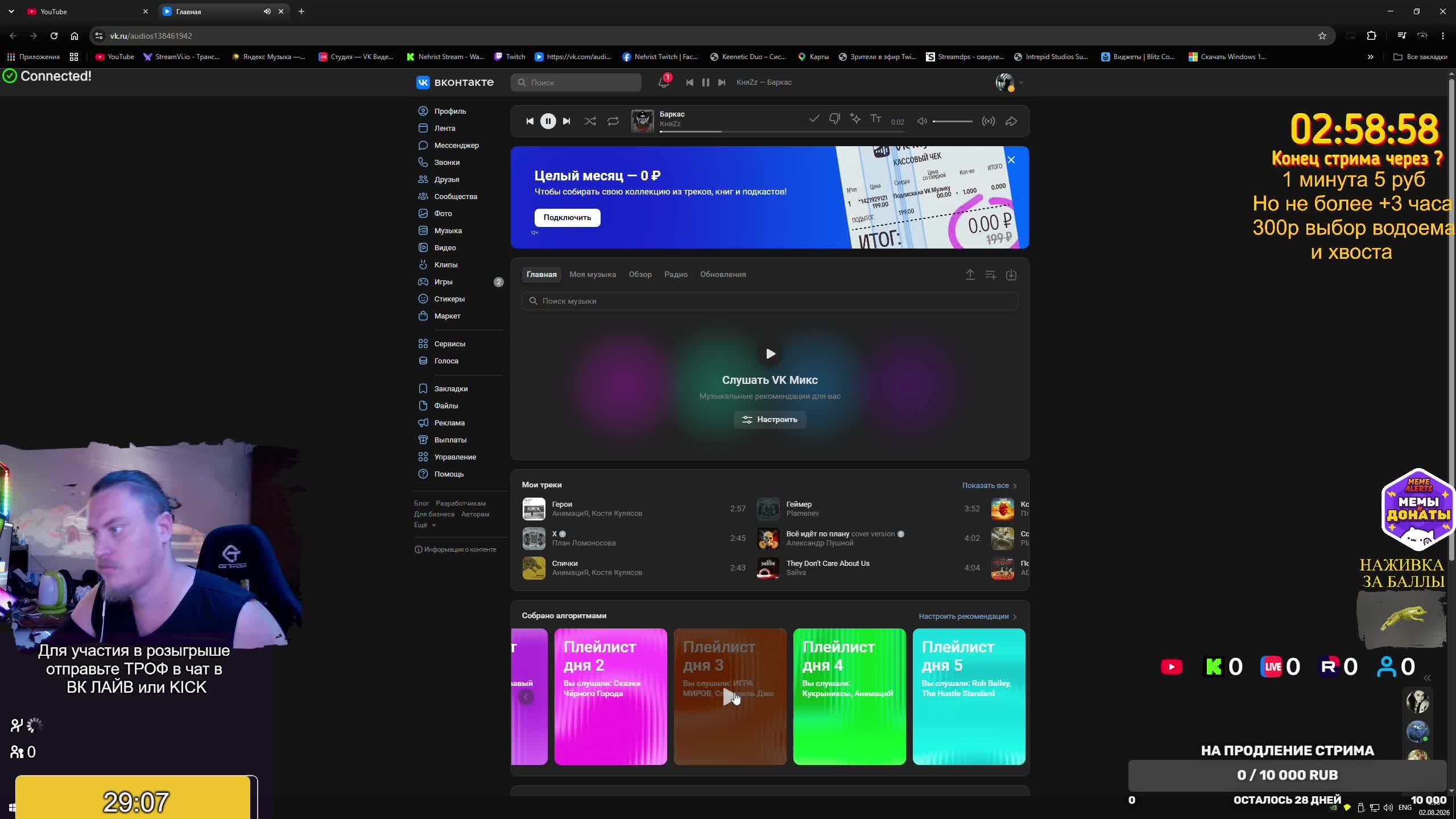Screen dimensions: 1456x819
Task: Switch to Обзор tab
Action: coord(640,274)
